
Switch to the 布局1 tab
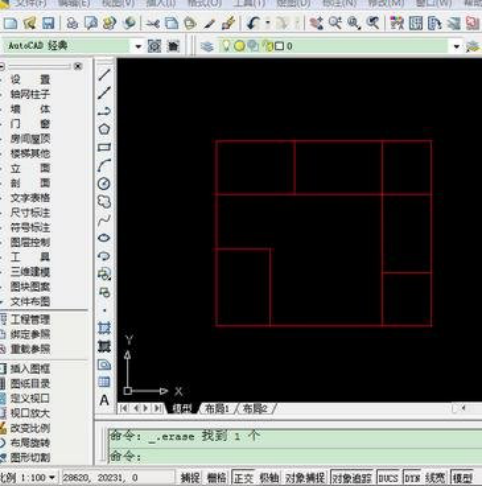(217, 409)
